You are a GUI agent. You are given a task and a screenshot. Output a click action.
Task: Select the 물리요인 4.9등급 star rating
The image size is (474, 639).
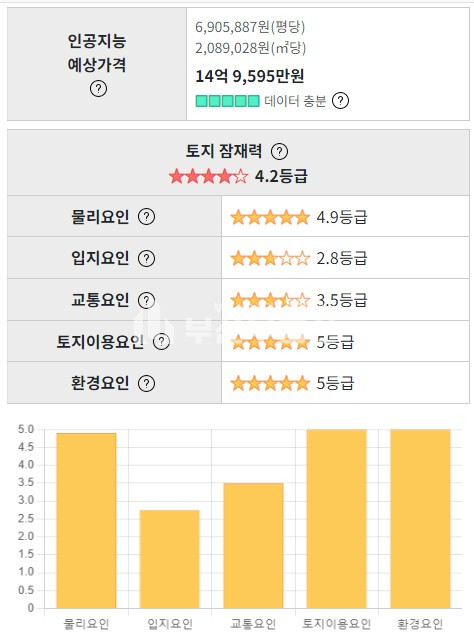270,217
